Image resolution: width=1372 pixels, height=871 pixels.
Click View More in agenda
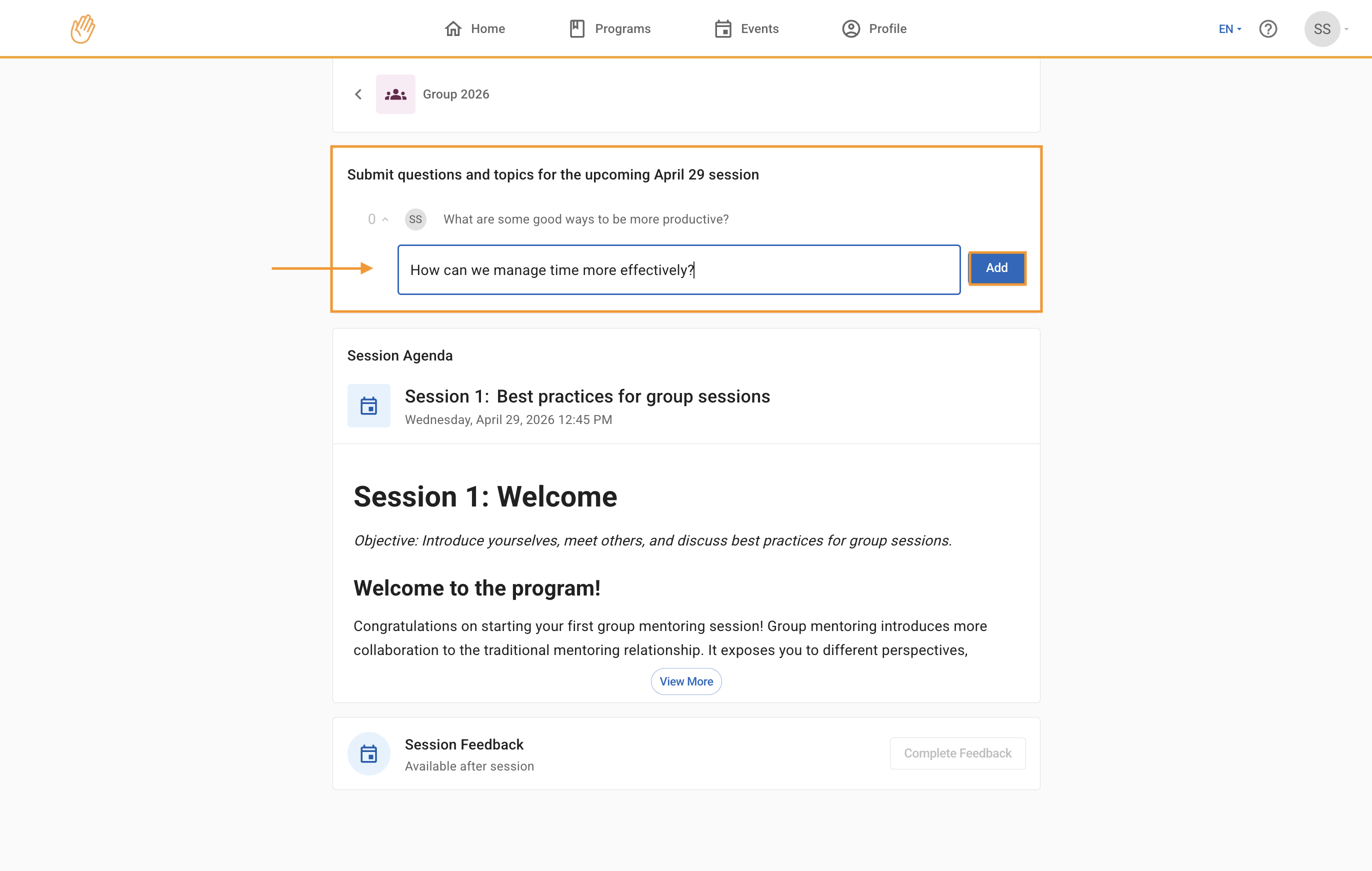point(686,681)
